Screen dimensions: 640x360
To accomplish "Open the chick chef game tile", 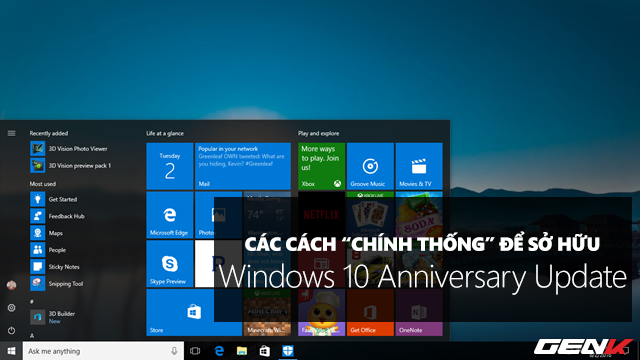I will tap(321, 313).
